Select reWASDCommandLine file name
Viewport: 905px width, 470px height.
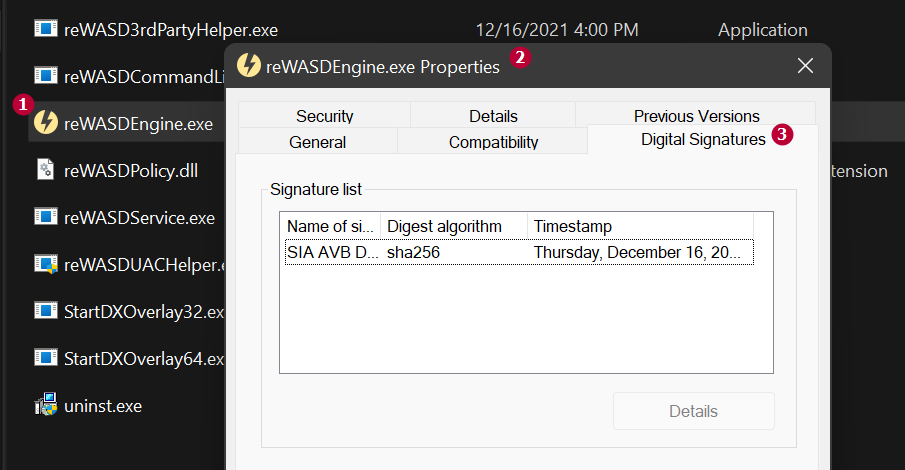click(144, 76)
